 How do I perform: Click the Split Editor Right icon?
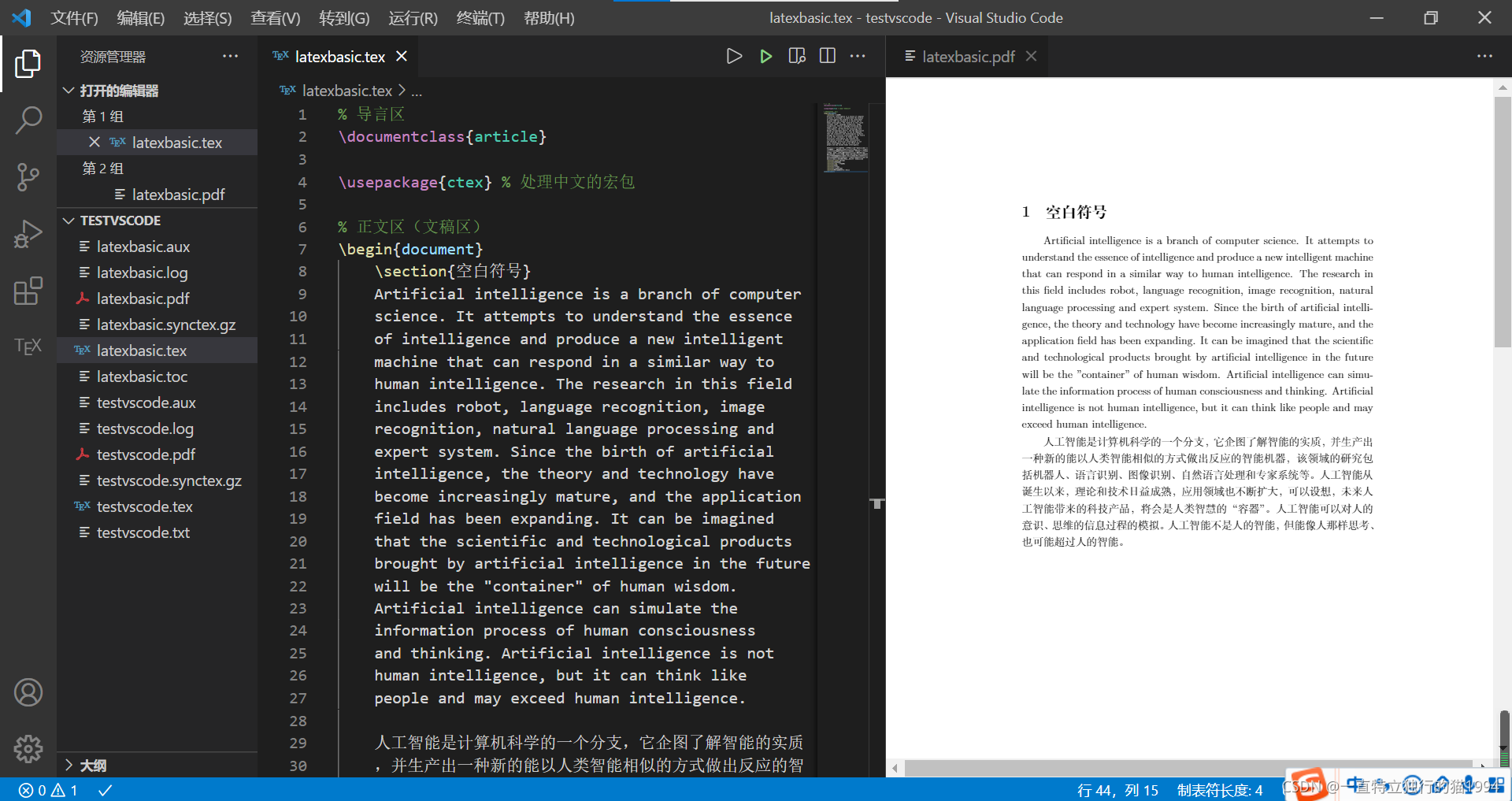click(828, 56)
